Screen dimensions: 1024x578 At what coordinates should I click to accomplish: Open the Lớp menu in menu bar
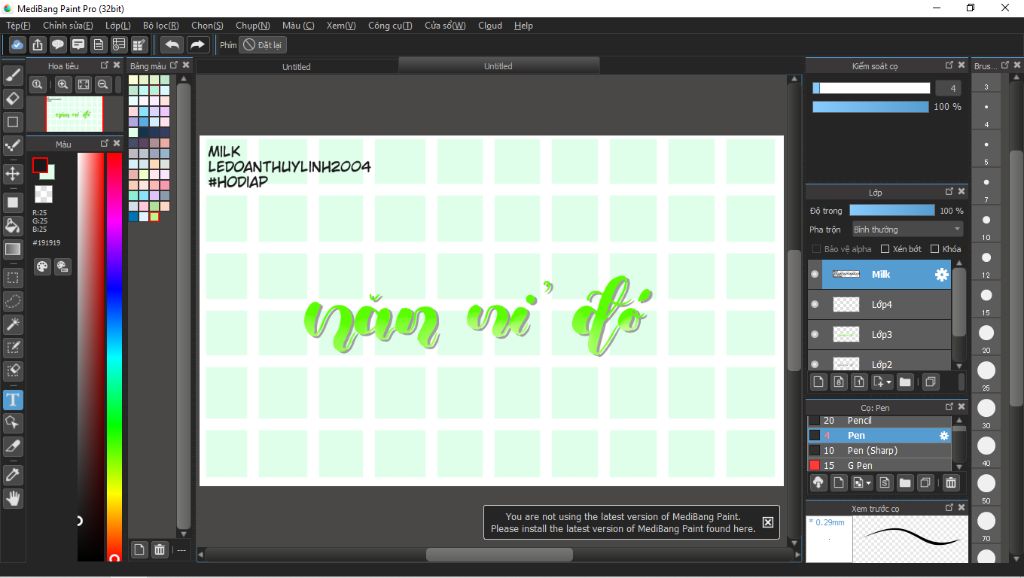click(118, 25)
